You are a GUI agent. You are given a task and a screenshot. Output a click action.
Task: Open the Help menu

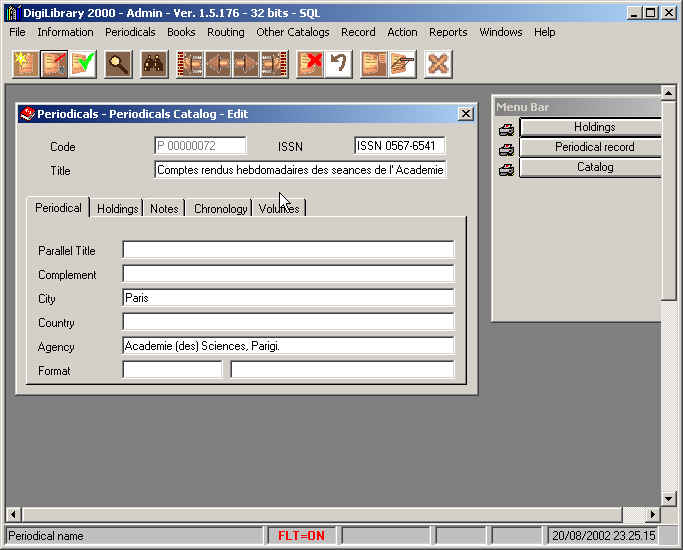click(544, 32)
